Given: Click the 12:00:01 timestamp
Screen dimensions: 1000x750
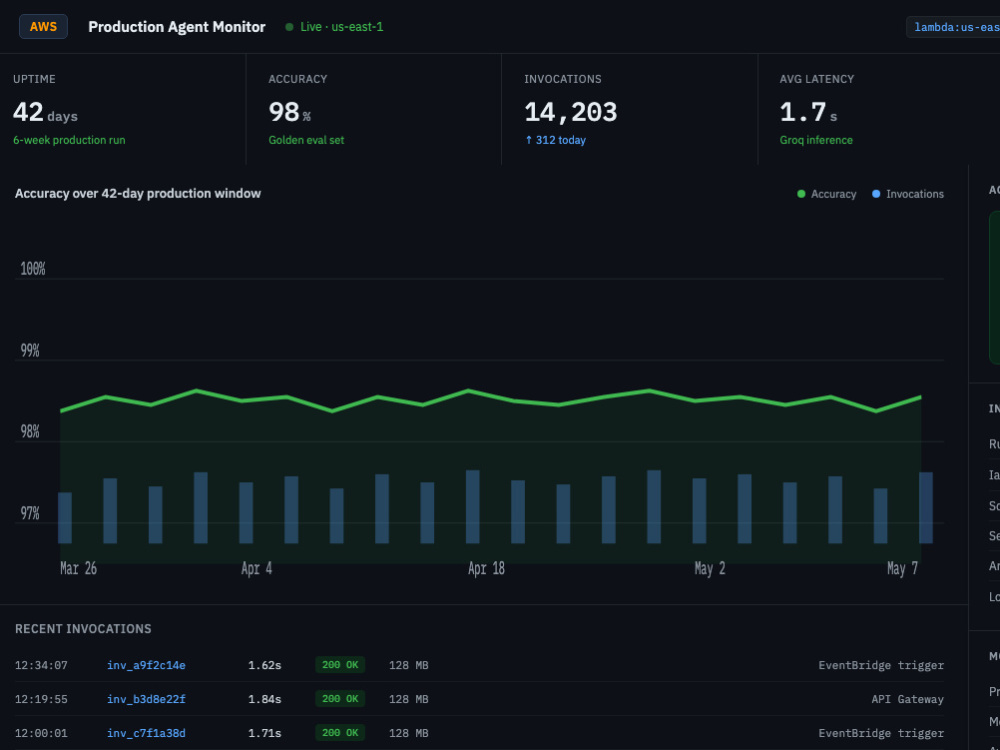Looking at the screenshot, I should click(x=41, y=733).
